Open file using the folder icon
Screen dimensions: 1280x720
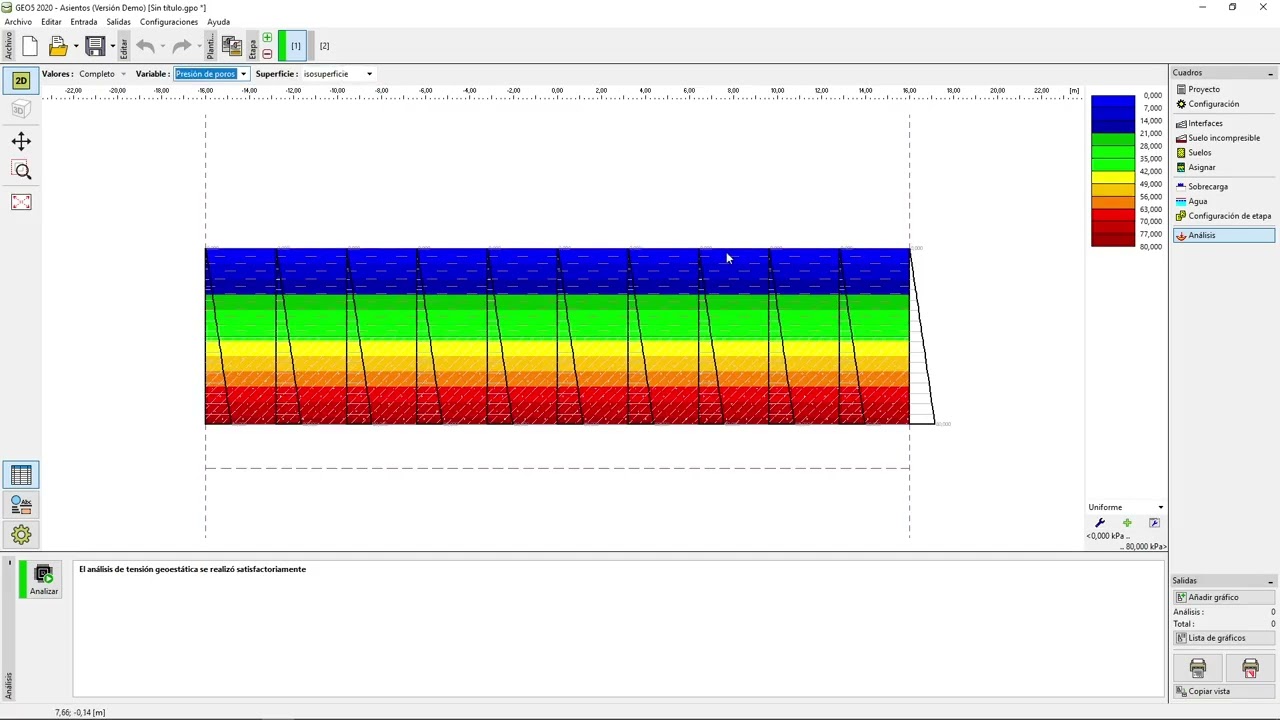pos(57,46)
